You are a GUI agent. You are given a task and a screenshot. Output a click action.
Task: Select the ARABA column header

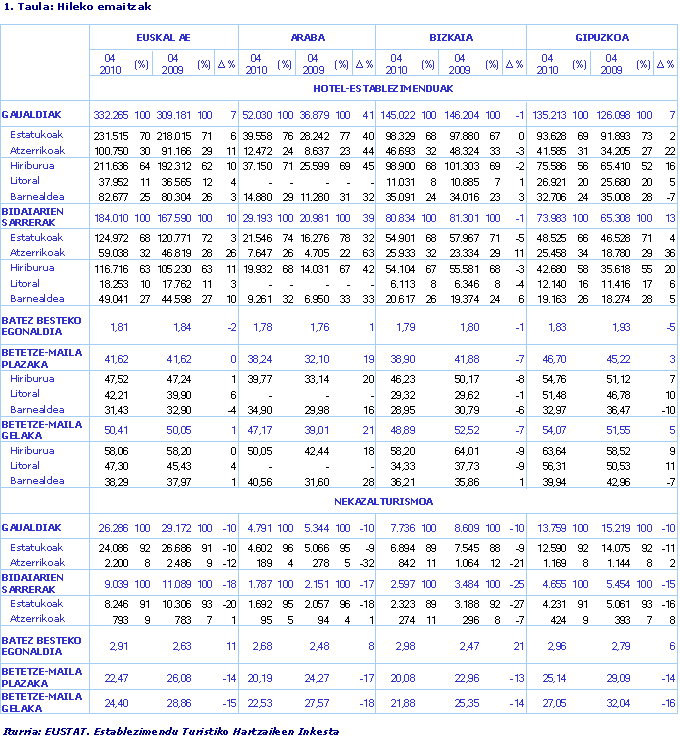click(x=307, y=37)
